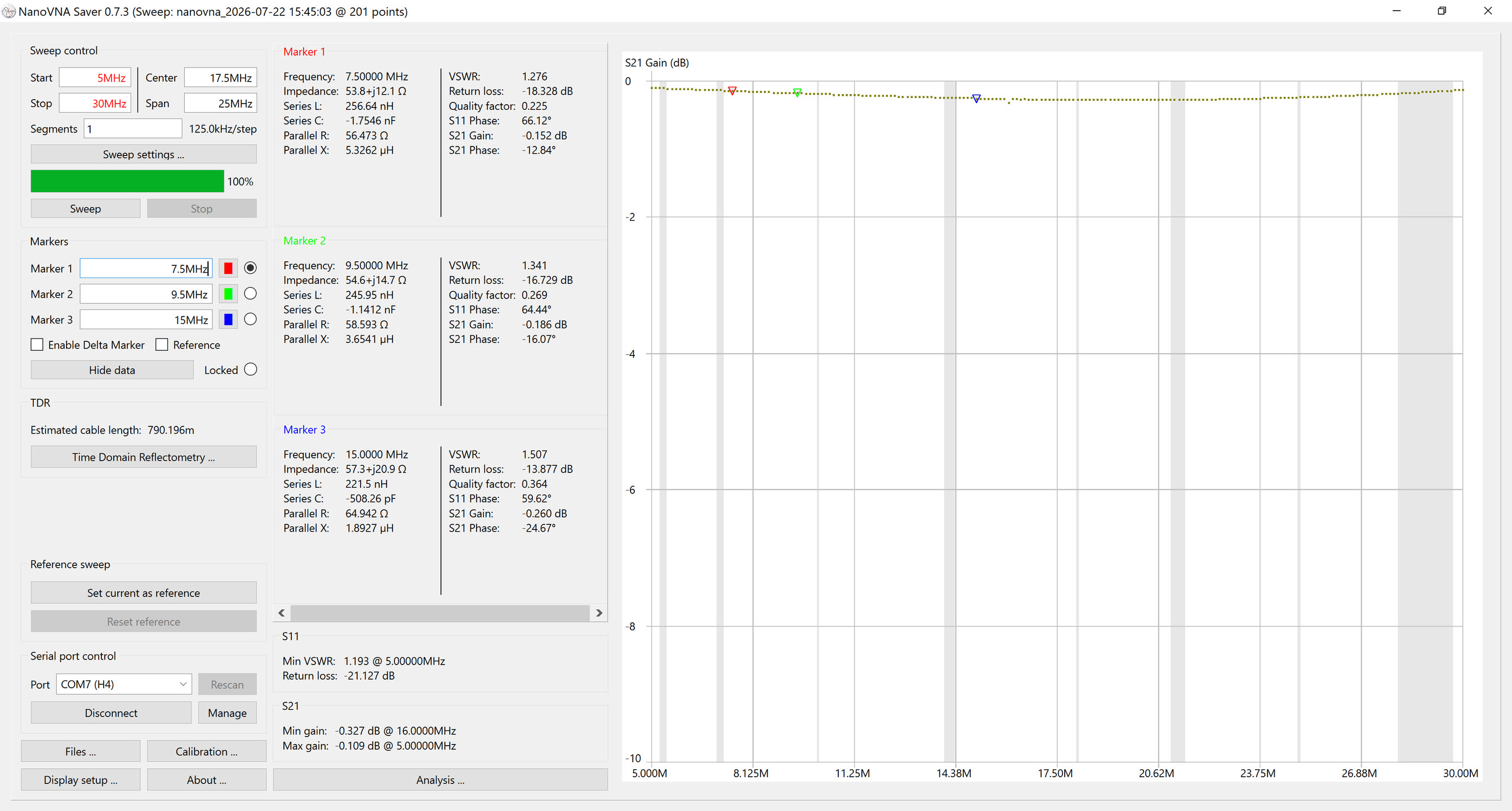Click the Start frequency field showing 5MHz
1512x811 pixels.
95,78
